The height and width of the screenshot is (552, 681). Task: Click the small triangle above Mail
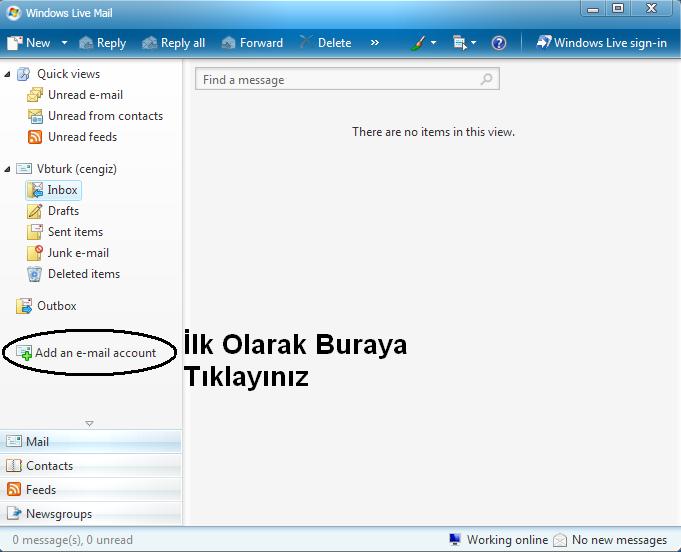(x=89, y=423)
